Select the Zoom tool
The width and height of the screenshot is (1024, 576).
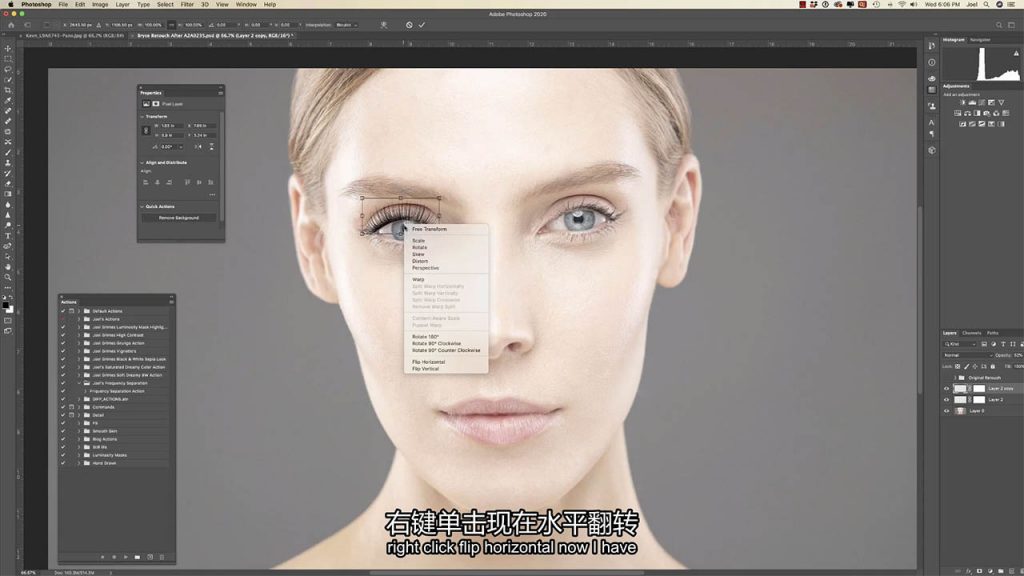(x=8, y=278)
